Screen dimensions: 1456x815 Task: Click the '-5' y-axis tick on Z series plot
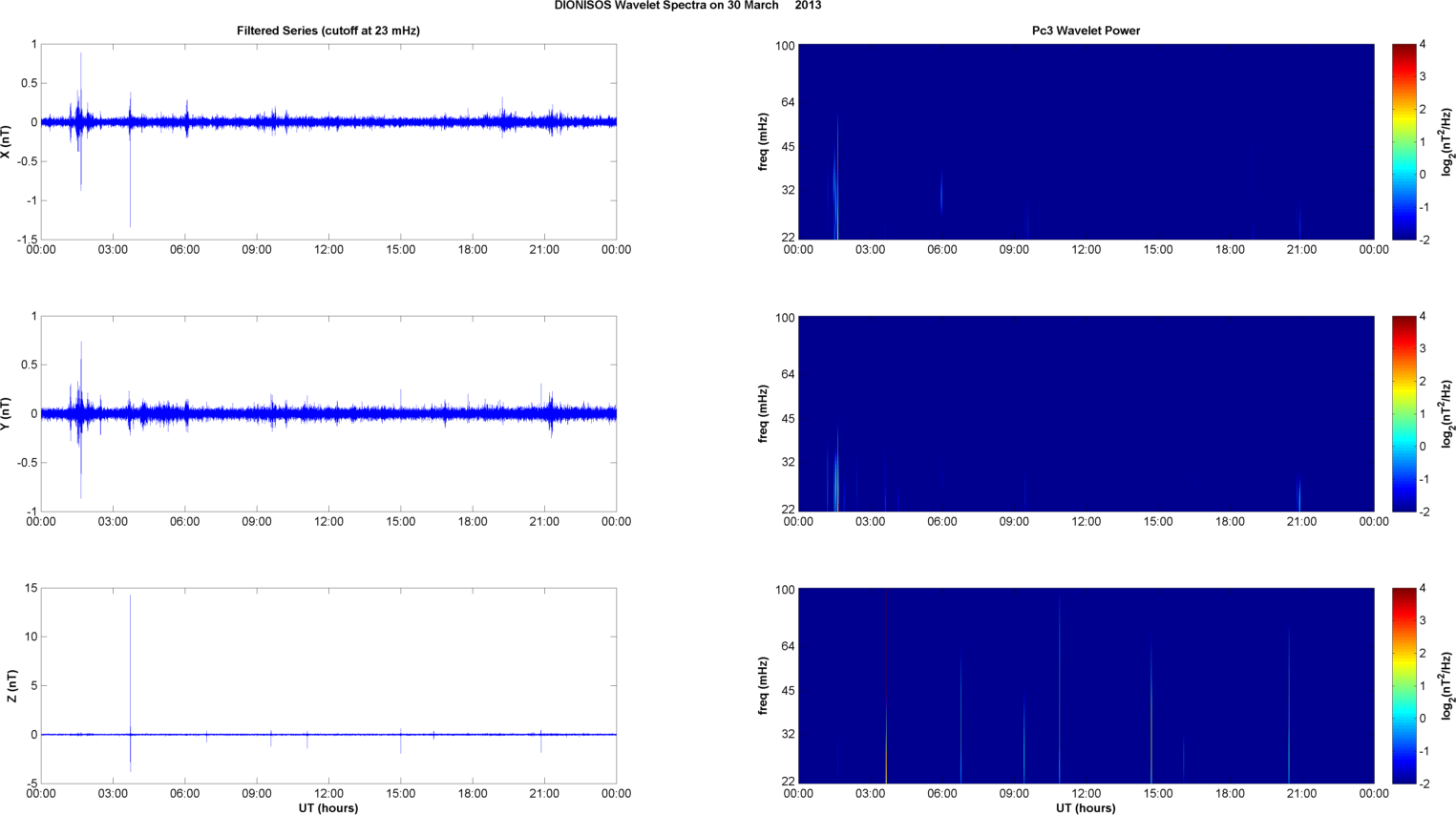(32, 784)
